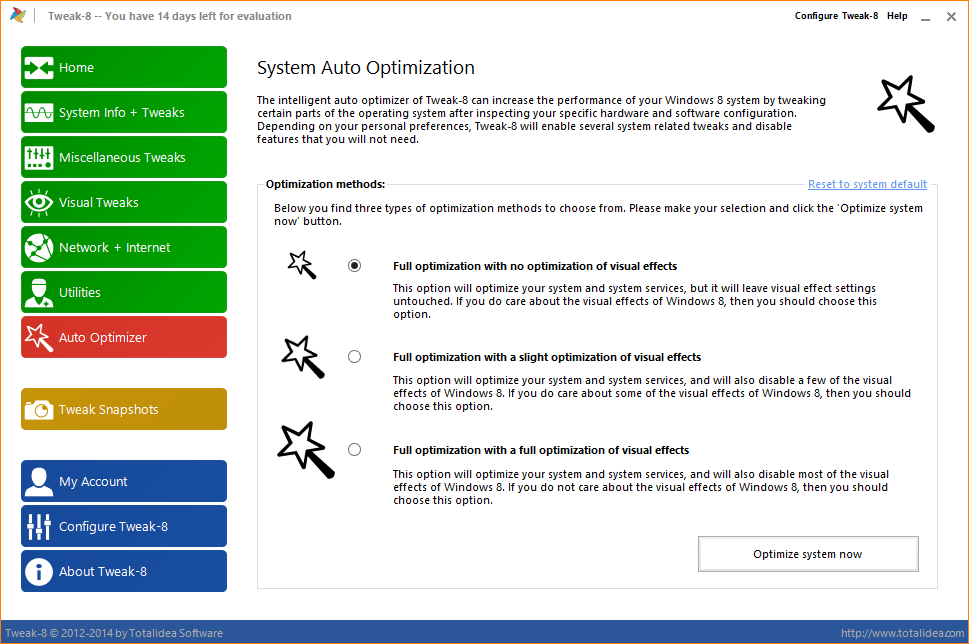Click the Utilities person icon

[38, 292]
